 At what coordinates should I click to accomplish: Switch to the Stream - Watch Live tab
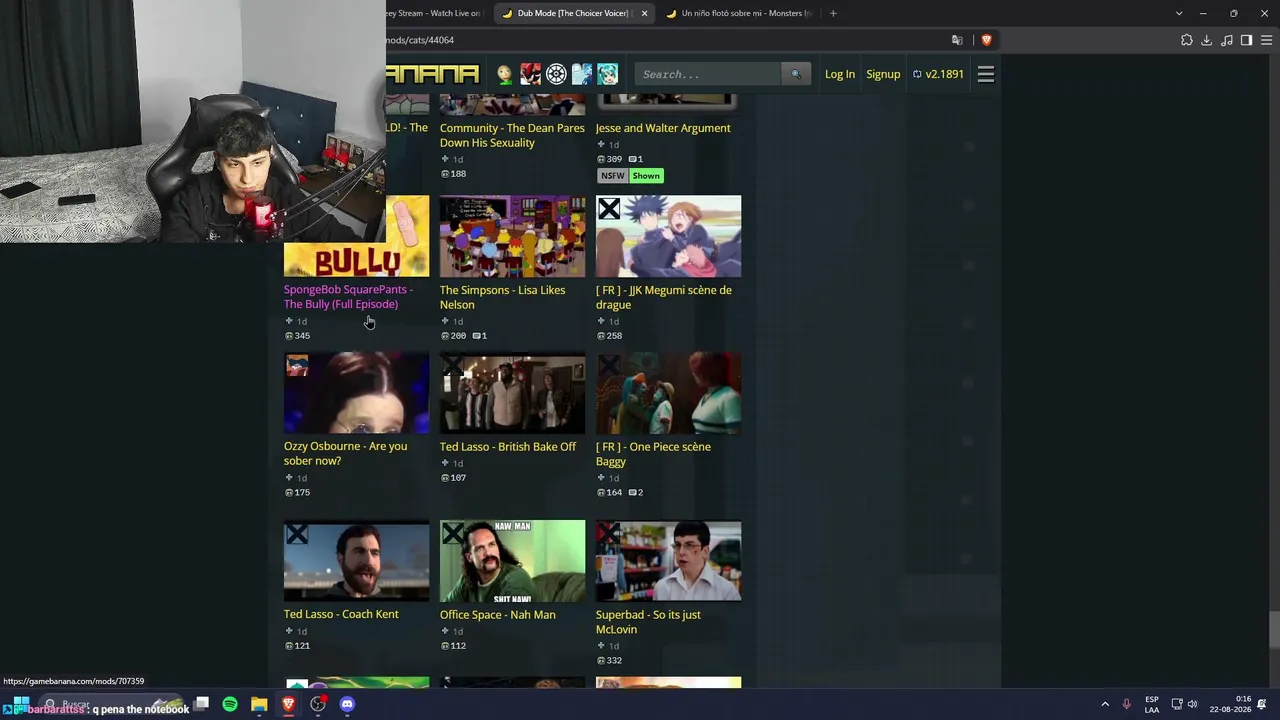(x=436, y=13)
